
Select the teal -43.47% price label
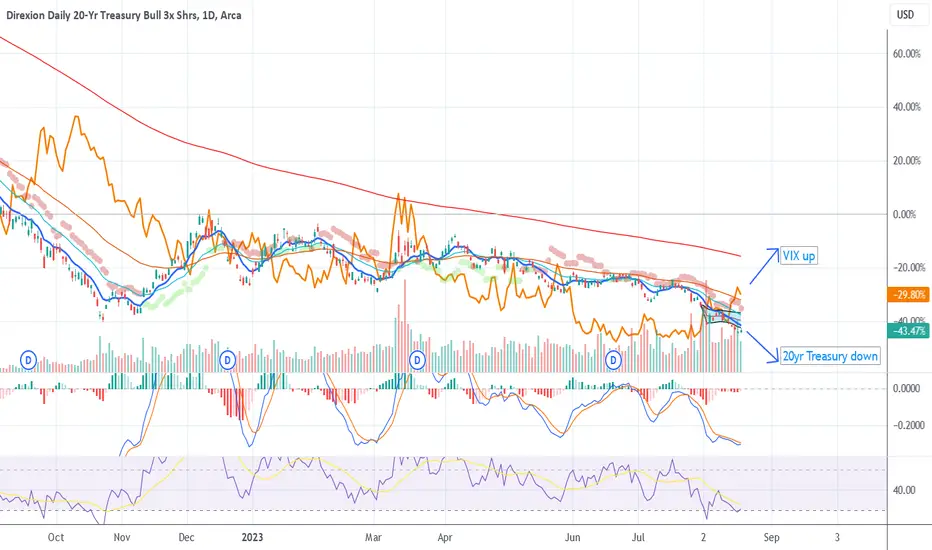908,331
